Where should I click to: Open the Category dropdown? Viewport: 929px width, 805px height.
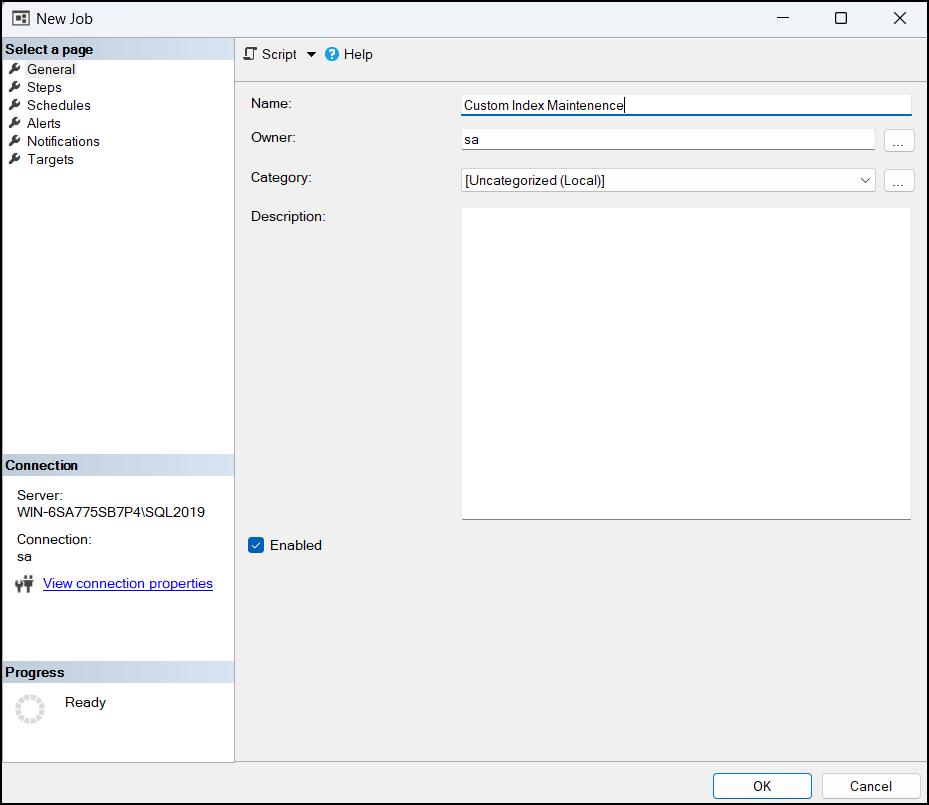(x=866, y=180)
